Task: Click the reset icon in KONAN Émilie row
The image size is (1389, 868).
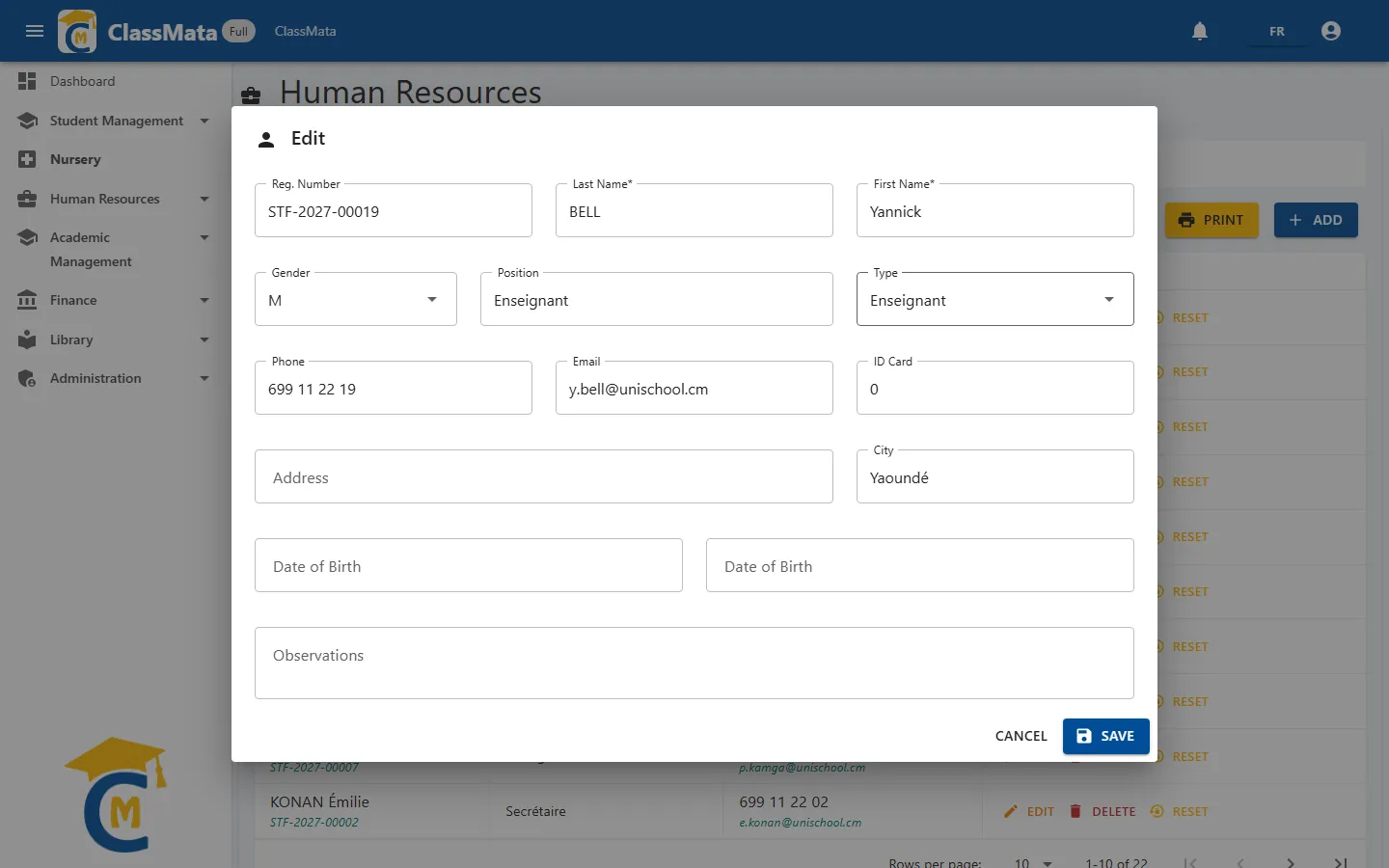Action: point(1157,811)
